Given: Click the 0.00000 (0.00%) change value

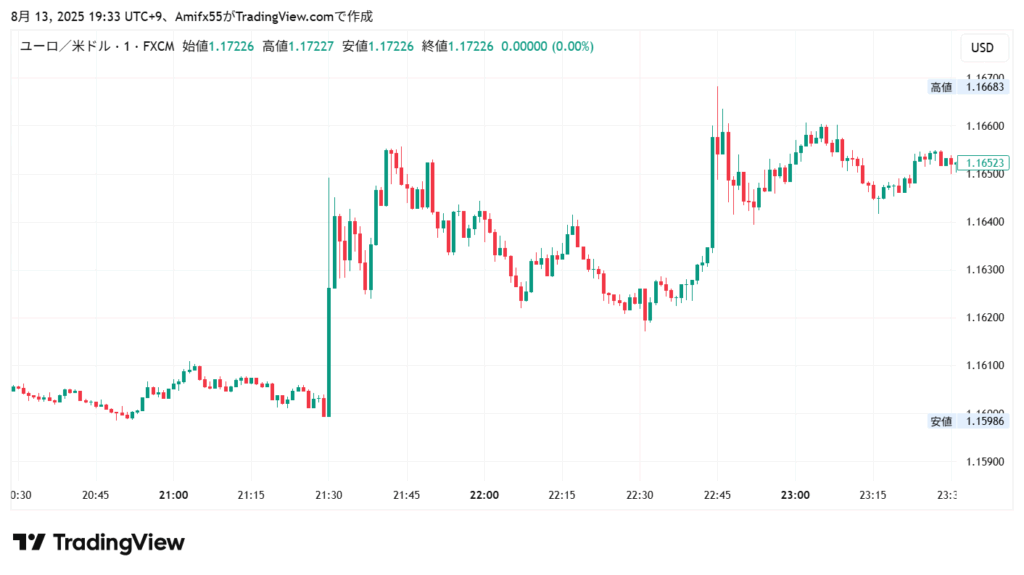Looking at the screenshot, I should pos(547,46).
